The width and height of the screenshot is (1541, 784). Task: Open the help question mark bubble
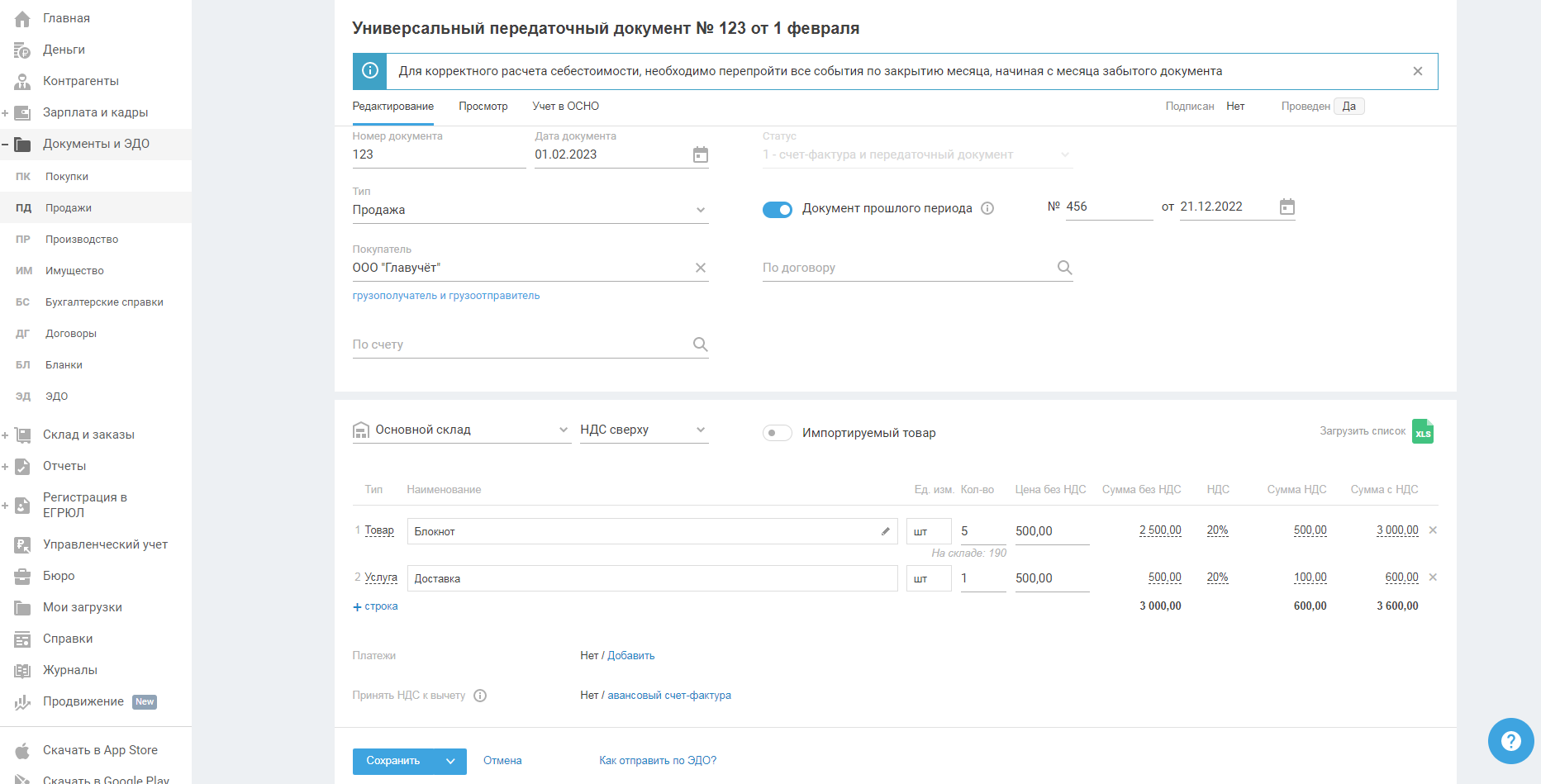pyautogui.click(x=1510, y=741)
